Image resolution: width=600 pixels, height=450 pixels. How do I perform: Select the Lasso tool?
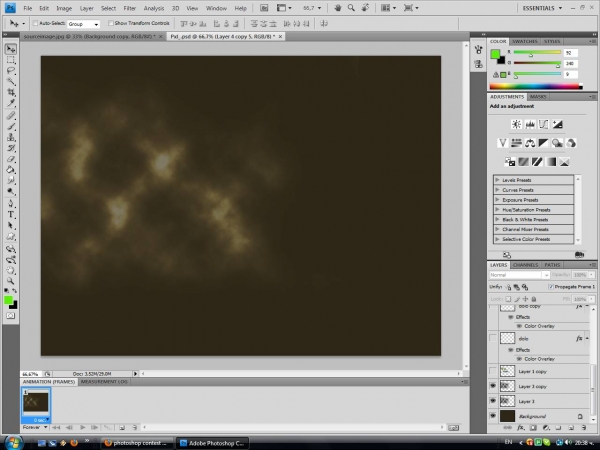click(x=11, y=71)
